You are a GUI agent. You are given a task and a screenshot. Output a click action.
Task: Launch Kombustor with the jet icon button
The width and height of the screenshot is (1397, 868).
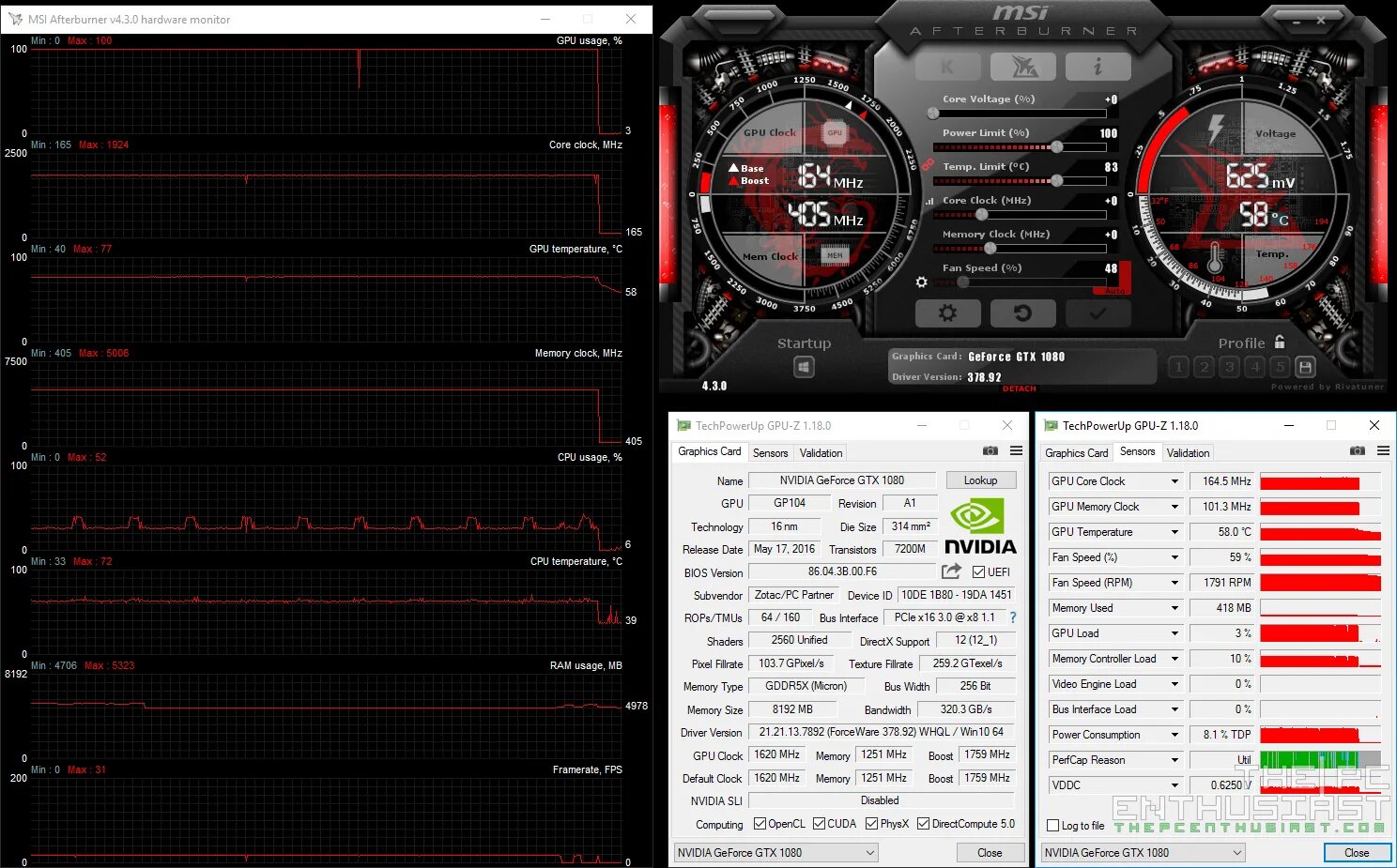tap(1022, 67)
